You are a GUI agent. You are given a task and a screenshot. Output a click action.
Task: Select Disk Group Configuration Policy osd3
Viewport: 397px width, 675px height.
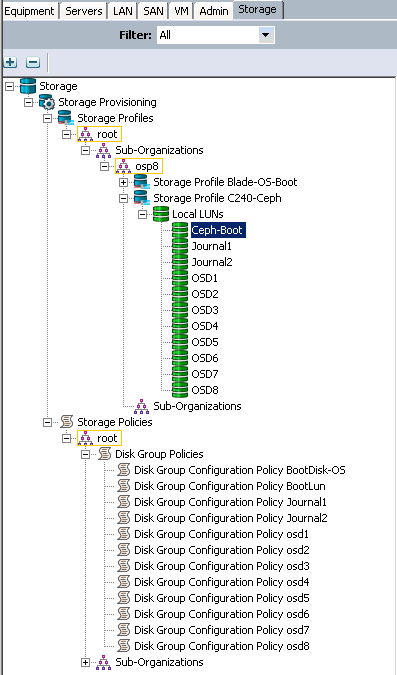[x=222, y=566]
